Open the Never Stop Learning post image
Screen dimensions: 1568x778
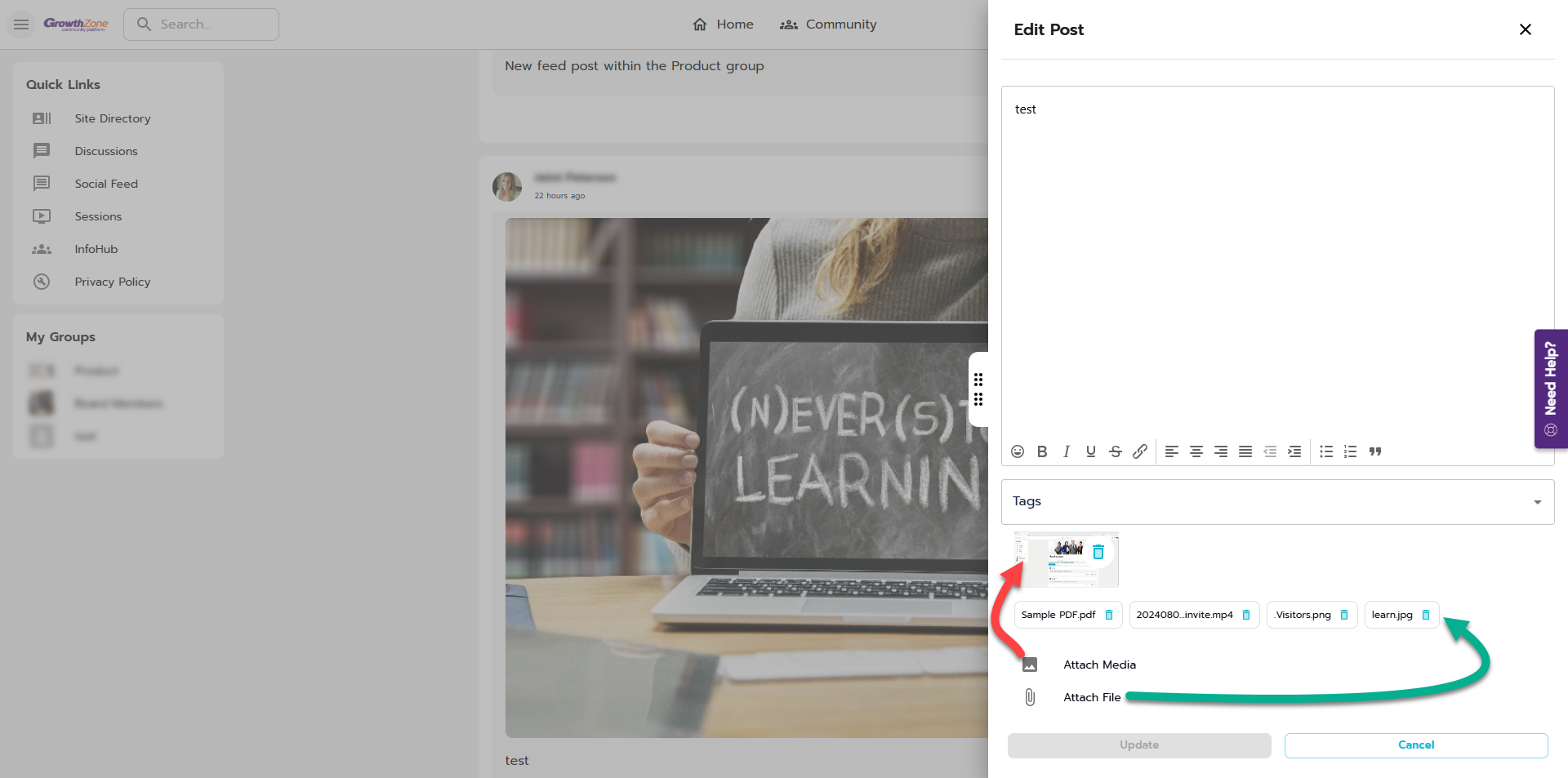click(x=746, y=478)
